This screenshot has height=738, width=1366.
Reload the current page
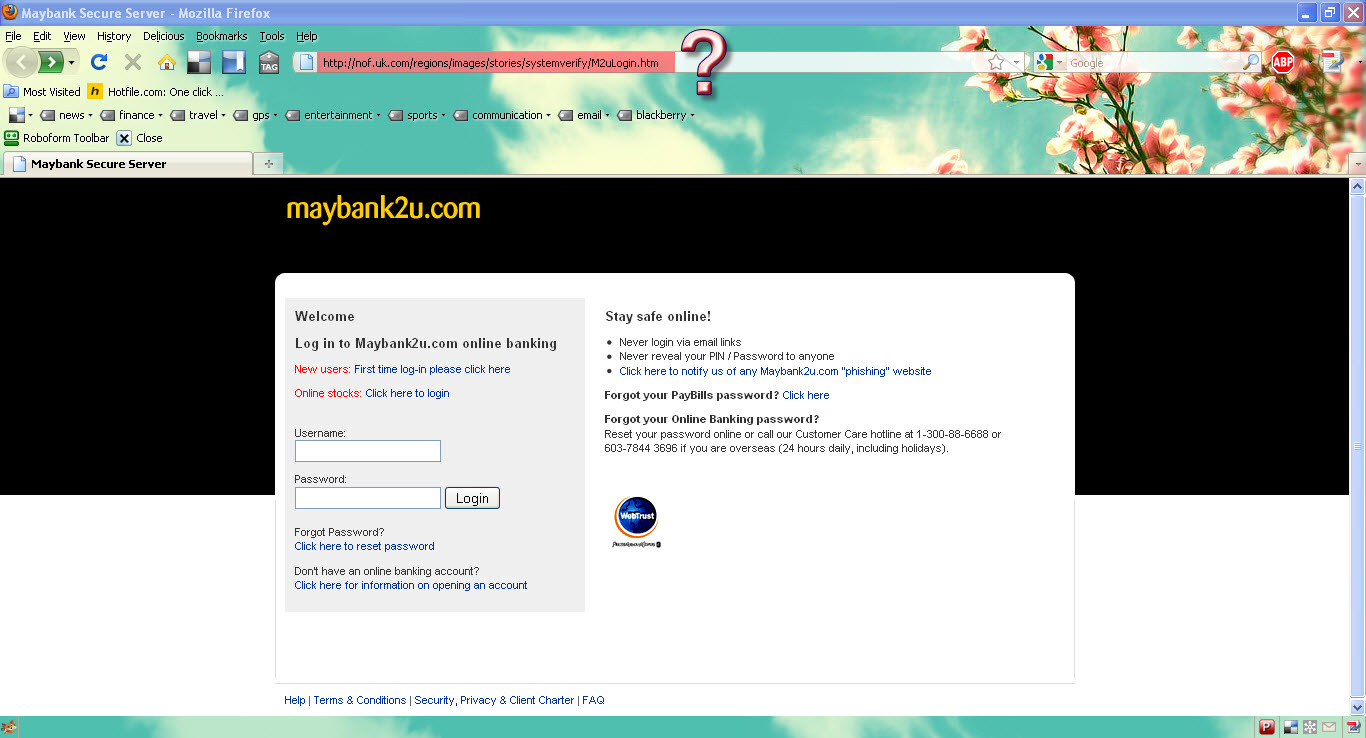(98, 61)
